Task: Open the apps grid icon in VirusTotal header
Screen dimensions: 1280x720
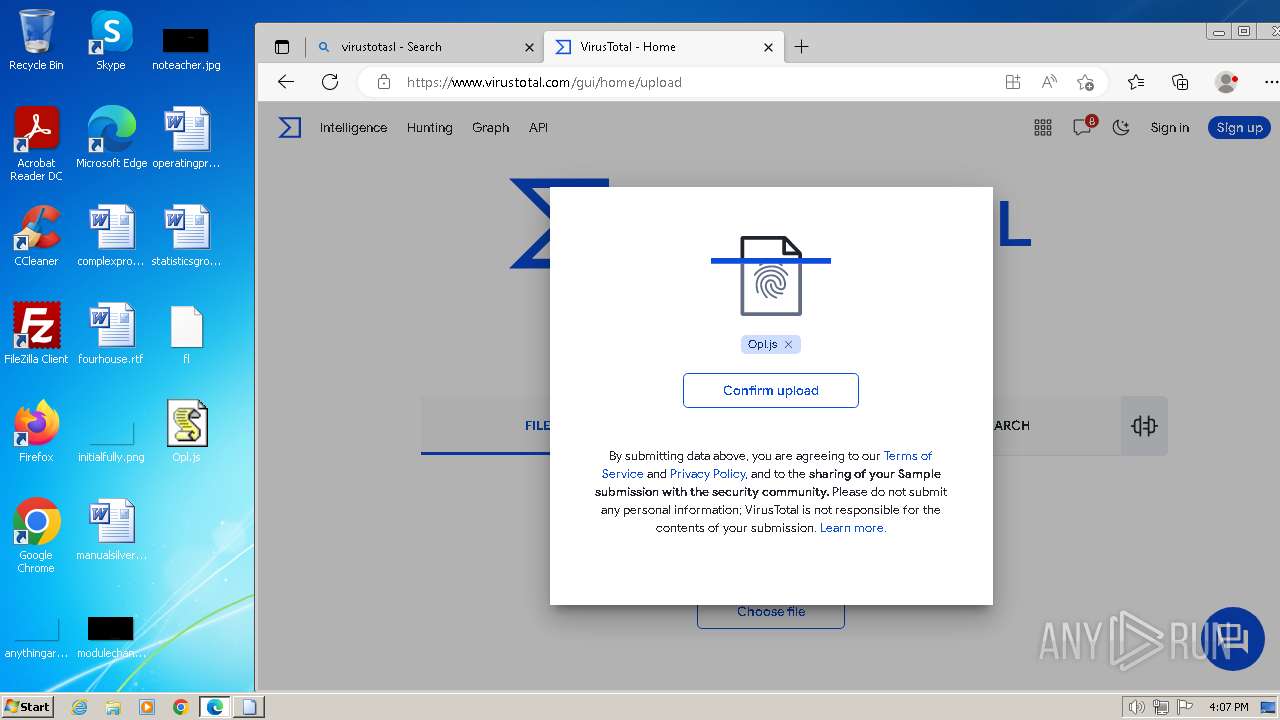Action: [x=1043, y=127]
